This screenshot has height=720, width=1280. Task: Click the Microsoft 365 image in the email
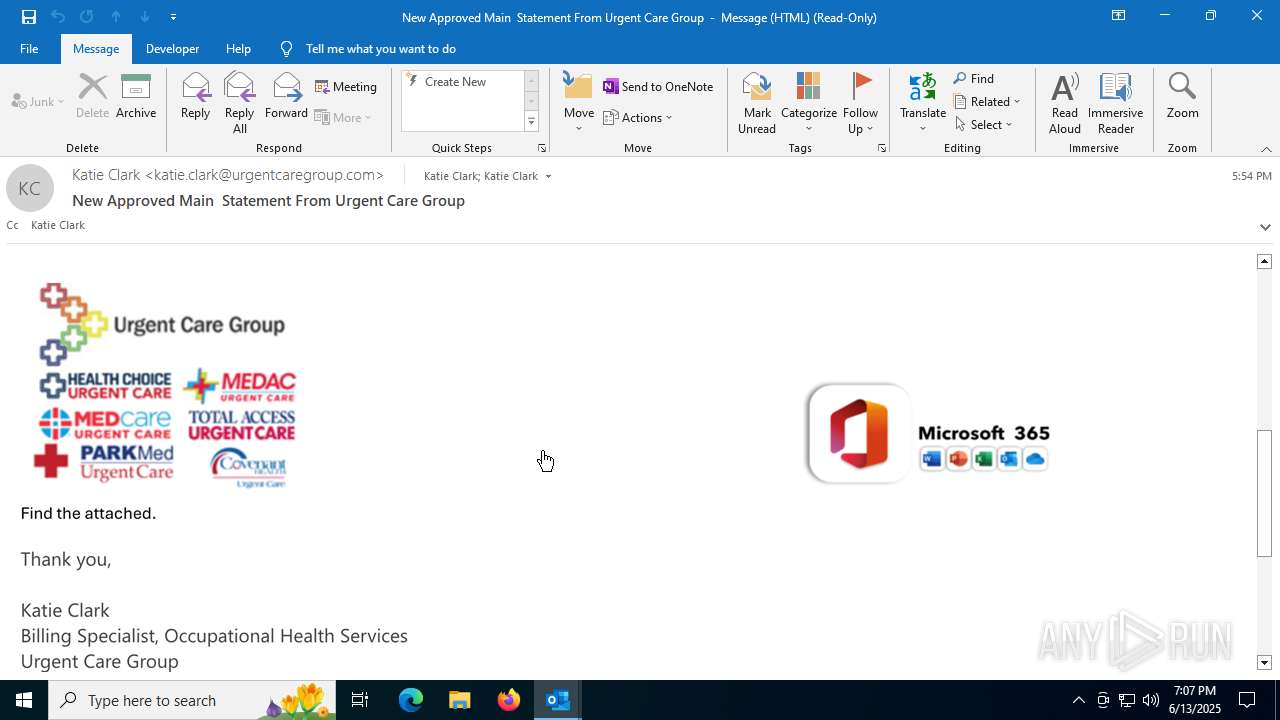929,434
